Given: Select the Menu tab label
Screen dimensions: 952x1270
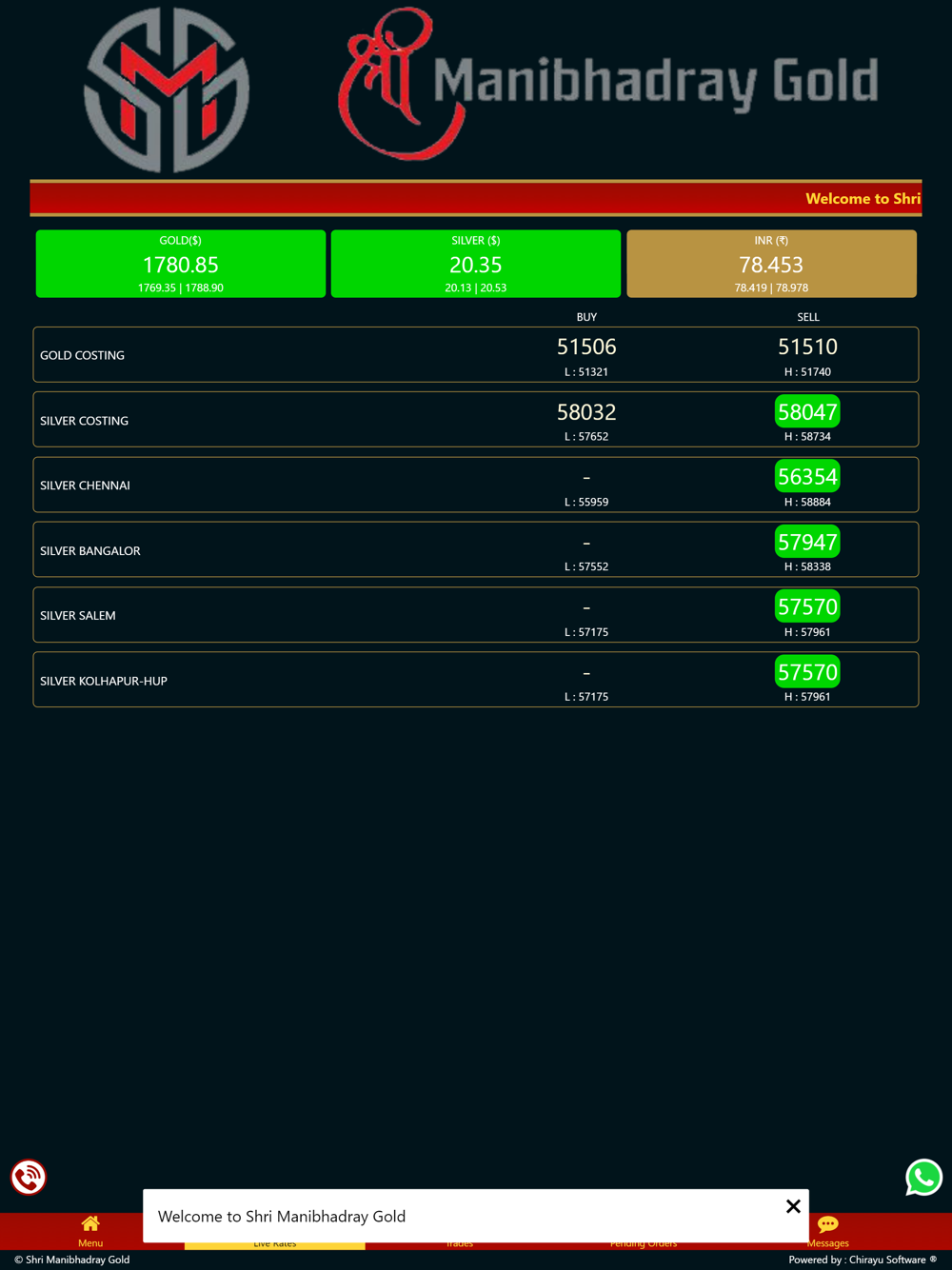Looking at the screenshot, I should [90, 1243].
